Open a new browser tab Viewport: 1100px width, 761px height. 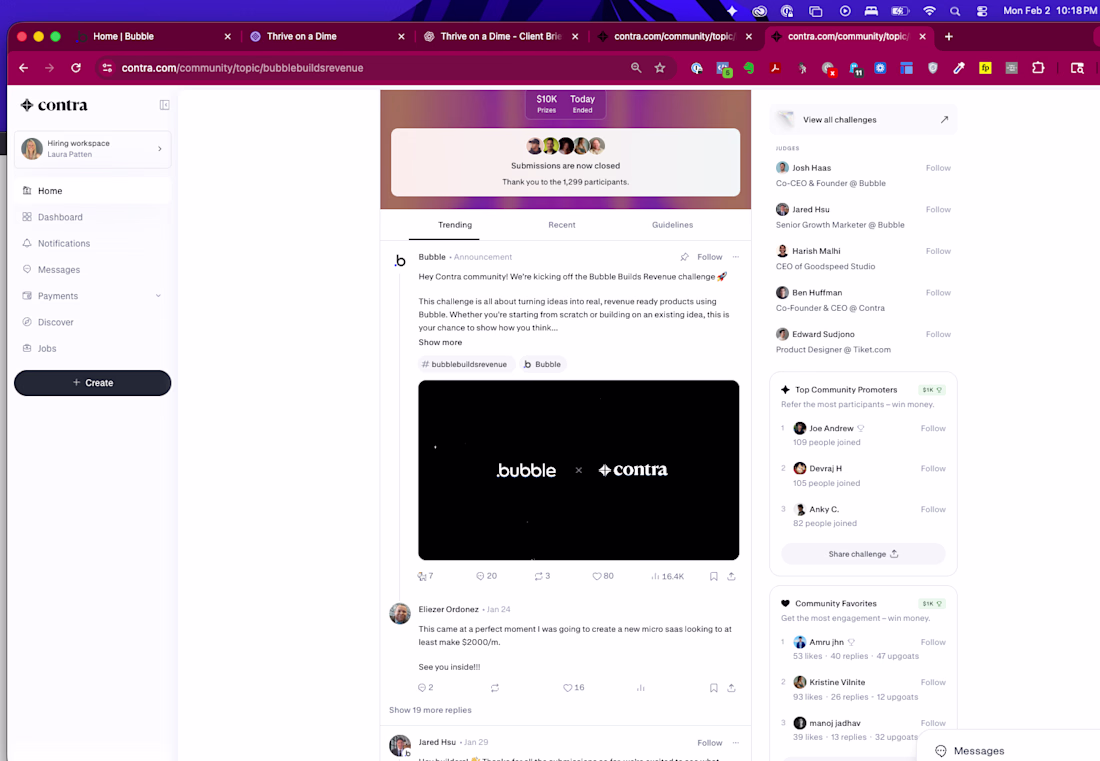(948, 36)
